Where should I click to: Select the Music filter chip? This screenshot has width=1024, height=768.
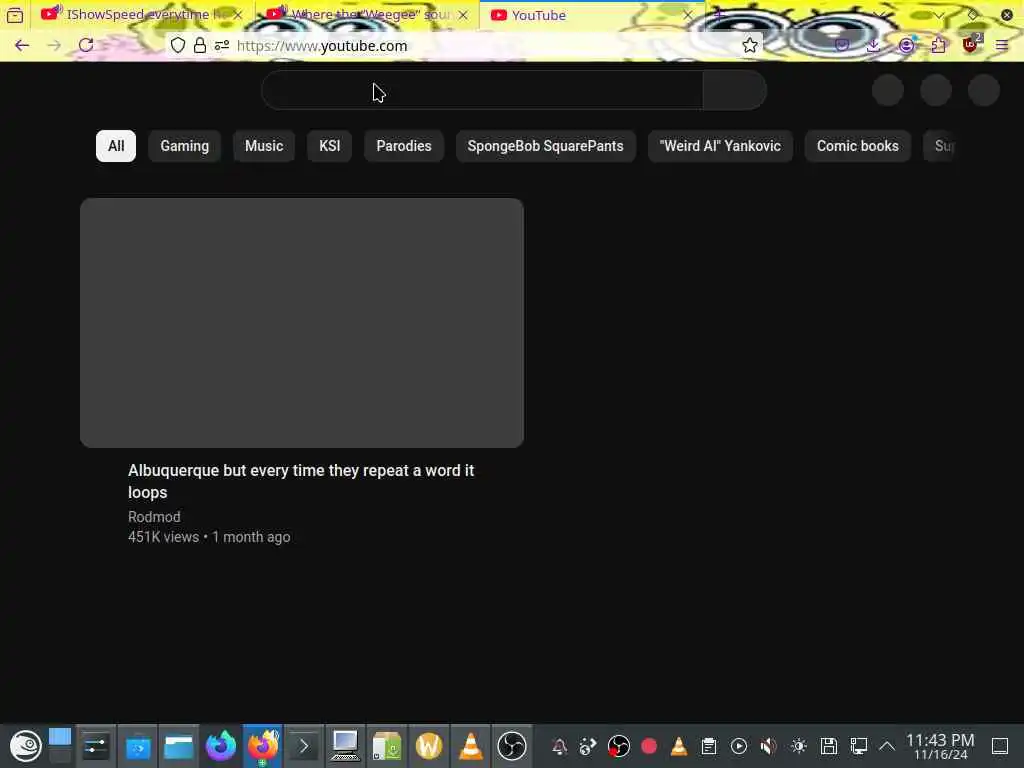point(264,146)
